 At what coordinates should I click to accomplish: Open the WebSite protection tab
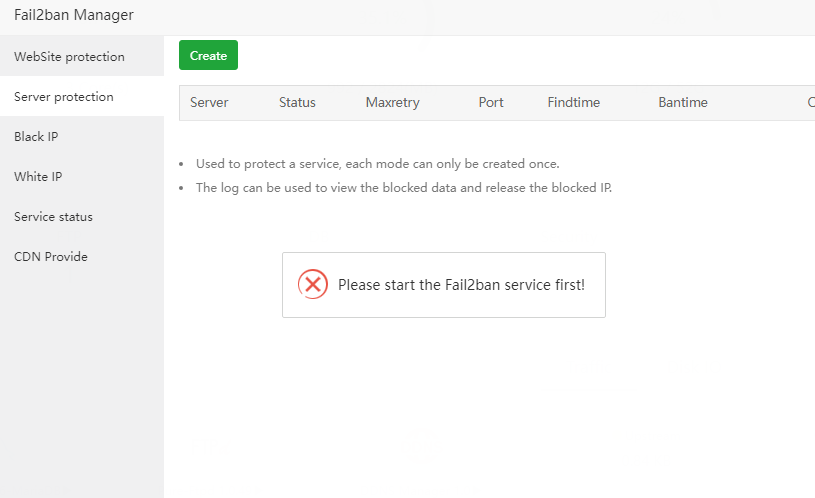click(x=69, y=57)
